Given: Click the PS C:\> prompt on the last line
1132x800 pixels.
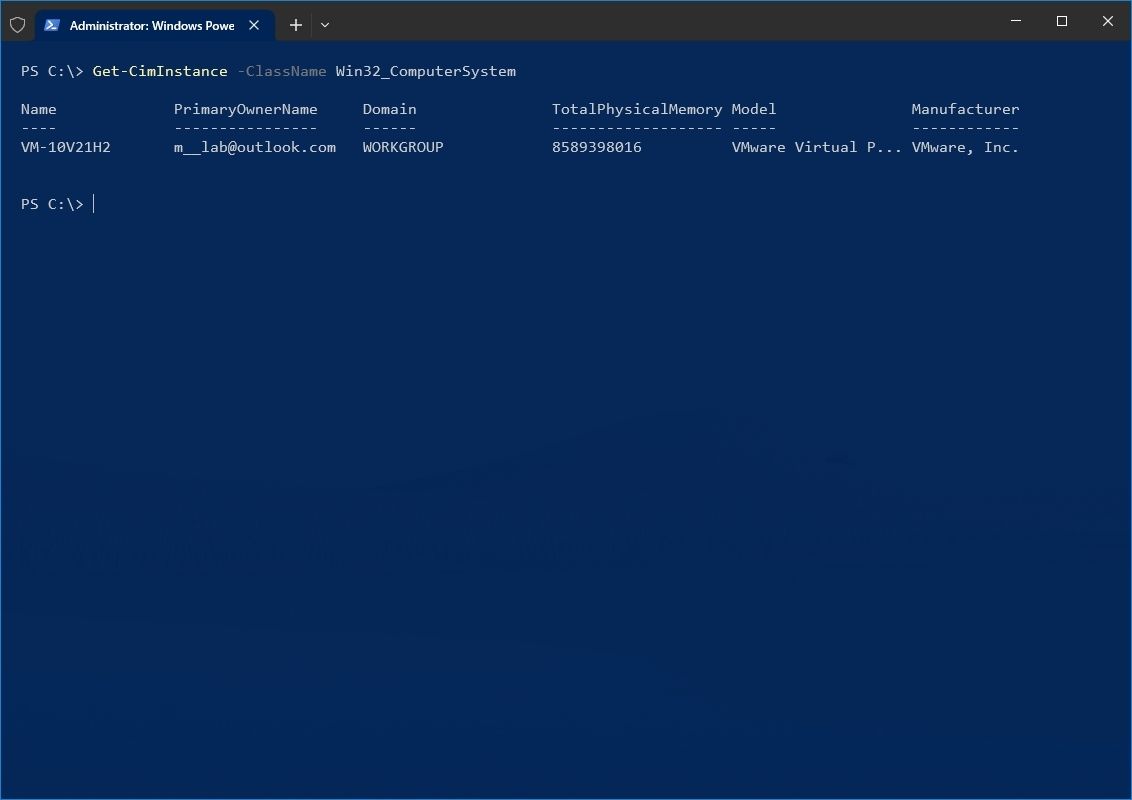Looking at the screenshot, I should (52, 203).
